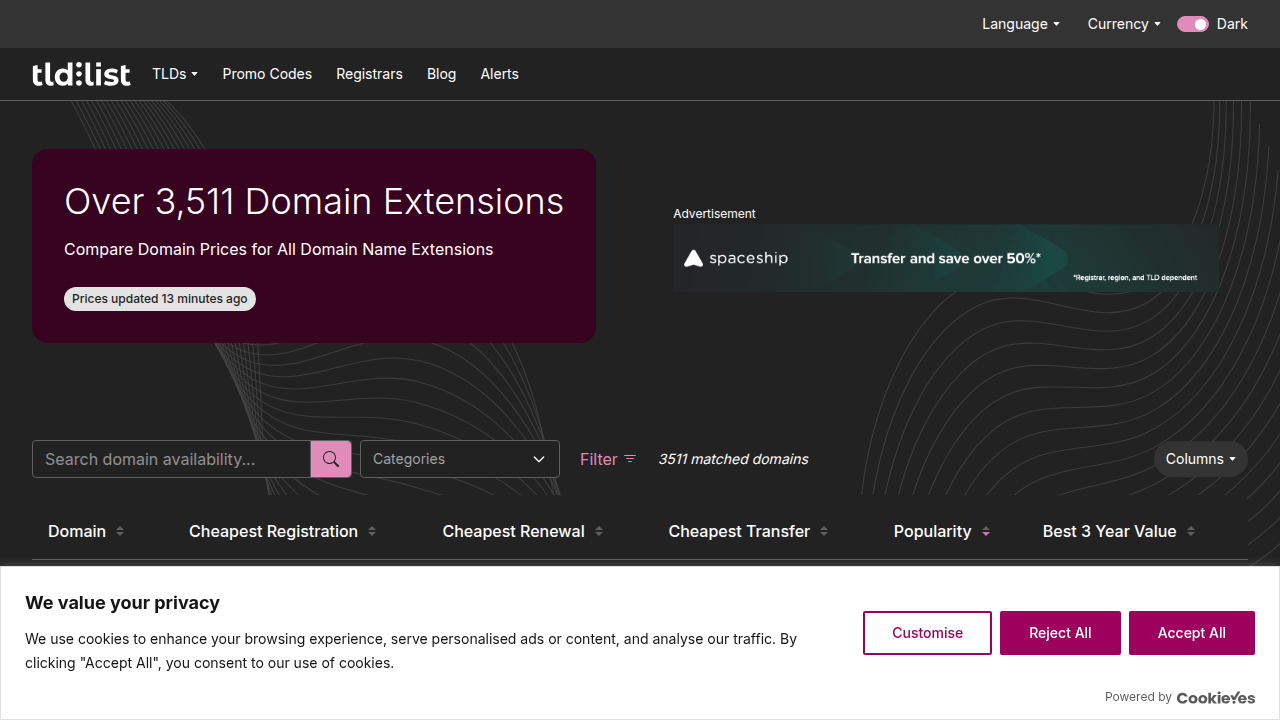Sort by Cheapest Renewal arrows
Screen dimensions: 1280x720
(x=599, y=531)
